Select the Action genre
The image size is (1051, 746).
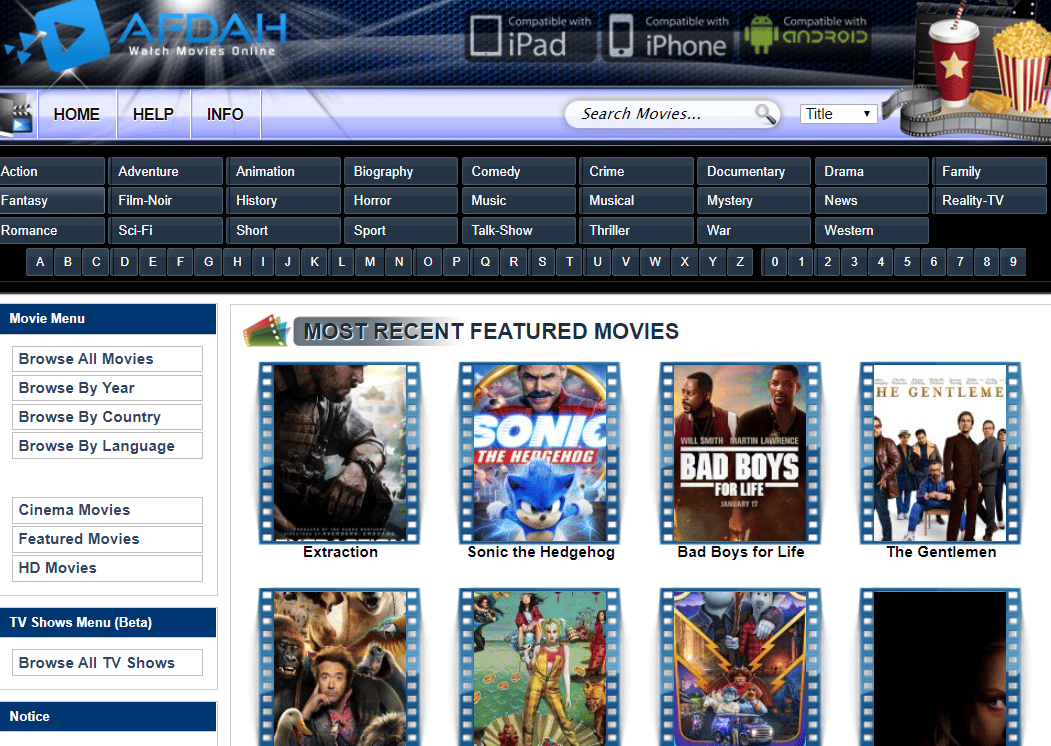point(52,172)
